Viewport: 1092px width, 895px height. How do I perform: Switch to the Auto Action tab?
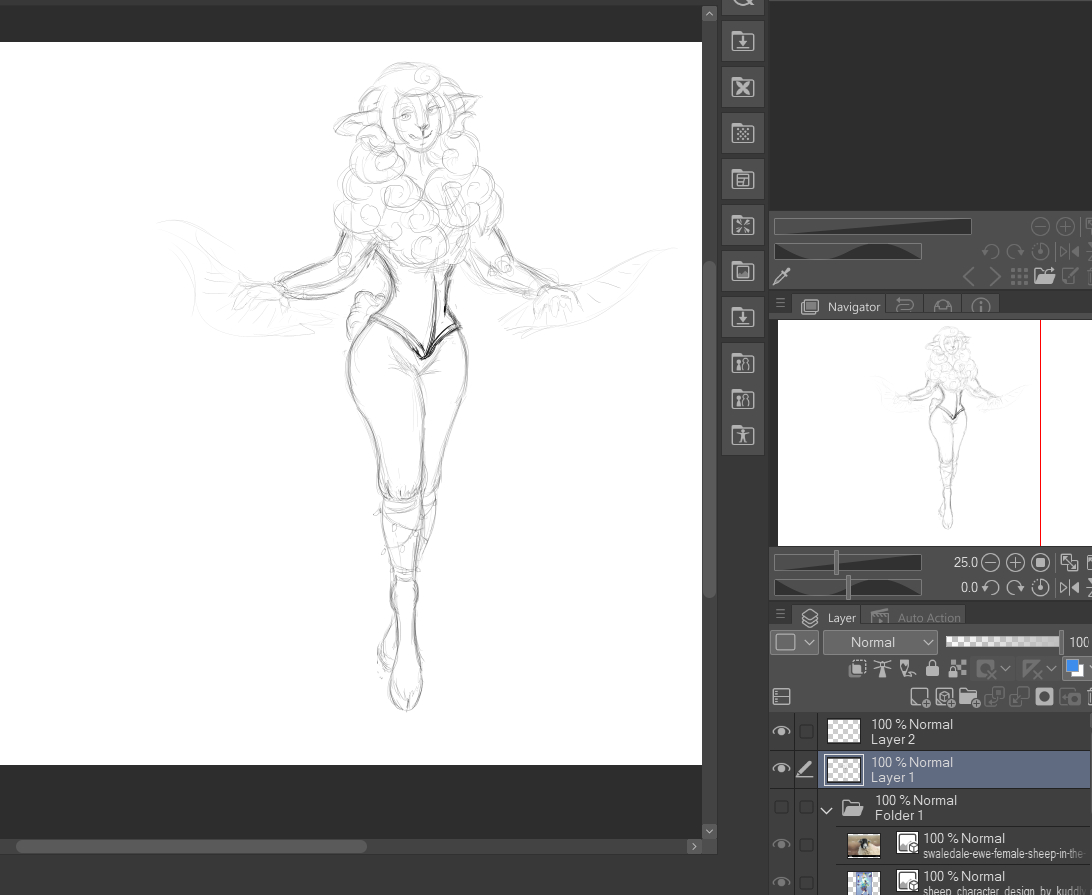(916, 617)
